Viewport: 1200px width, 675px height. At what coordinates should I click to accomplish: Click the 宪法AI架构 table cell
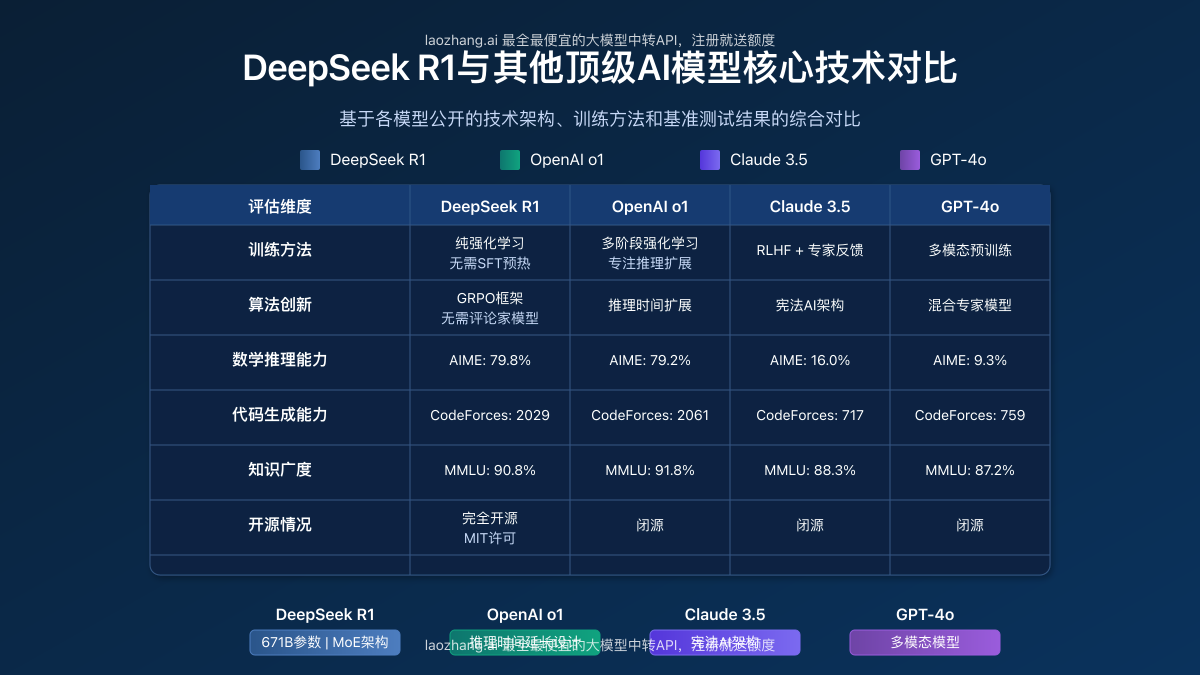(x=810, y=305)
